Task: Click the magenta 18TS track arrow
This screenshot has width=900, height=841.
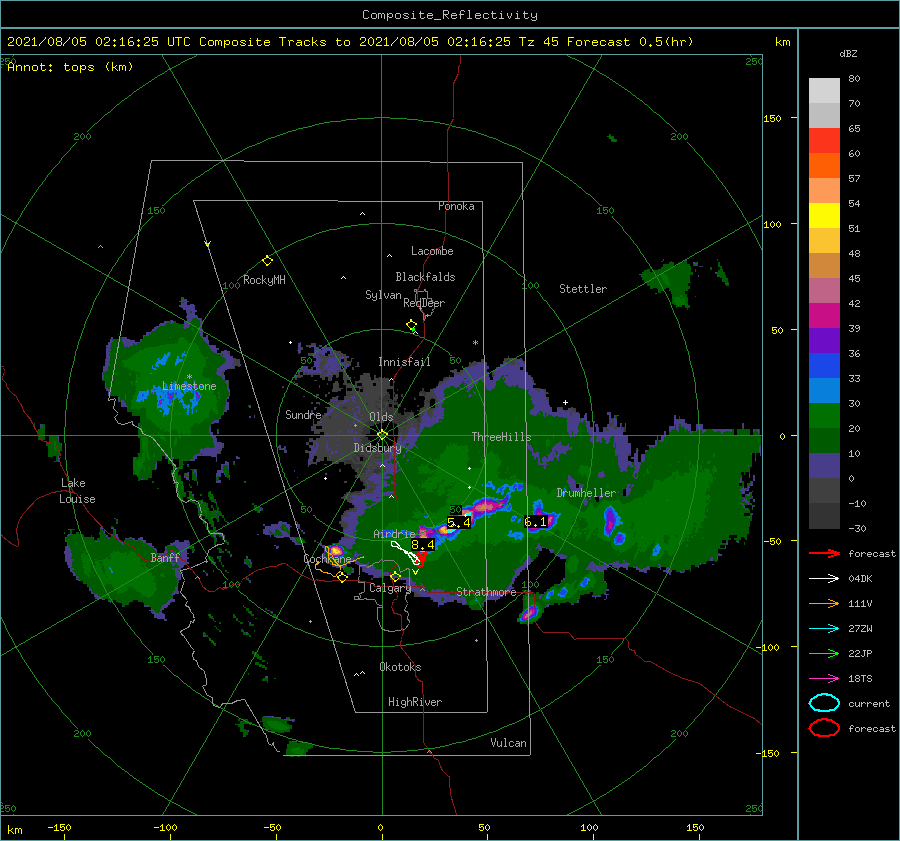Action: 824,678
